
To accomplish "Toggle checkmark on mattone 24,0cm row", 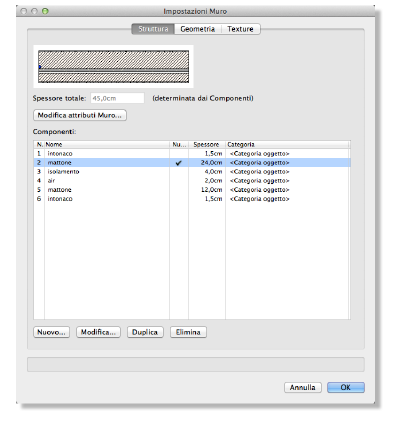I will coord(179,163).
